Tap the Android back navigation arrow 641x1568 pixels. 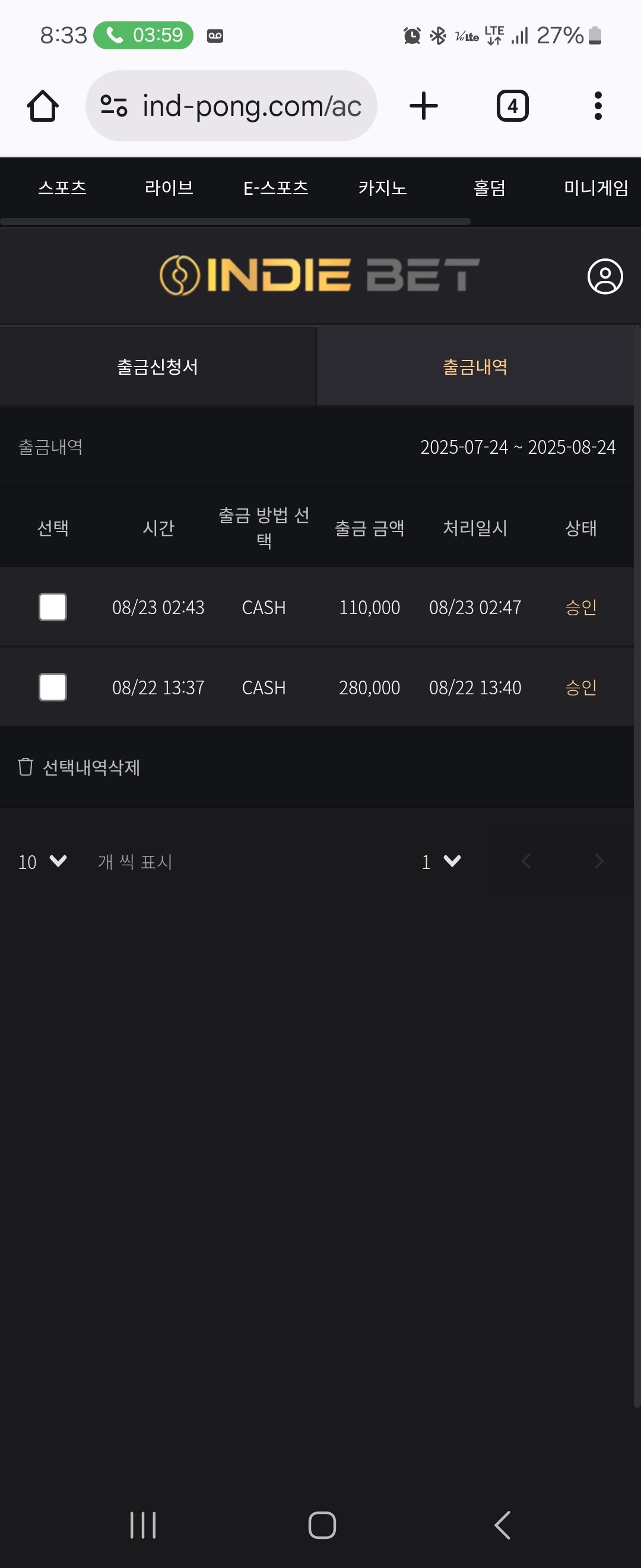click(x=502, y=1525)
